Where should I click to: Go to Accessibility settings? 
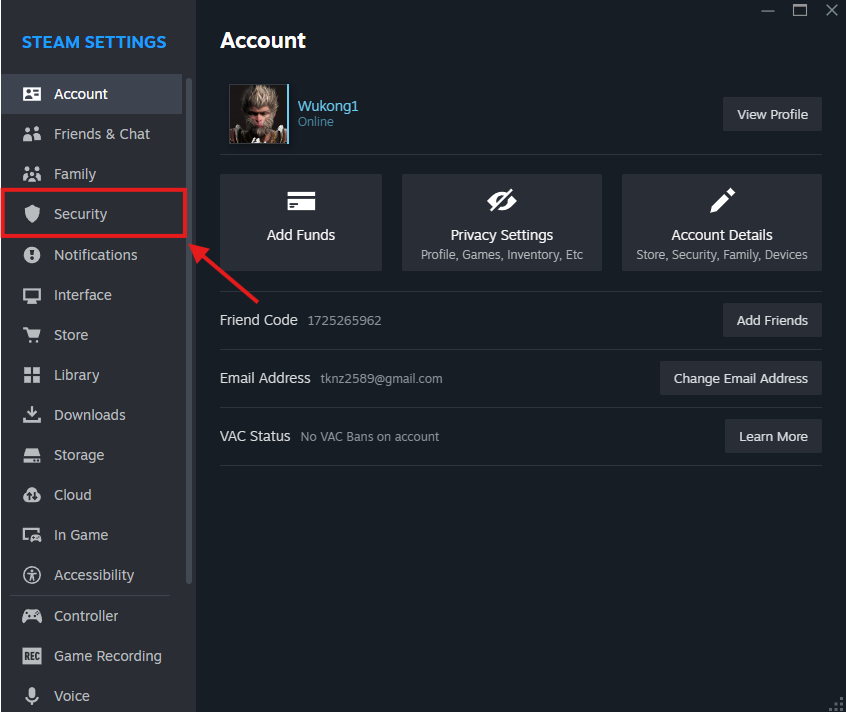pyautogui.click(x=93, y=575)
